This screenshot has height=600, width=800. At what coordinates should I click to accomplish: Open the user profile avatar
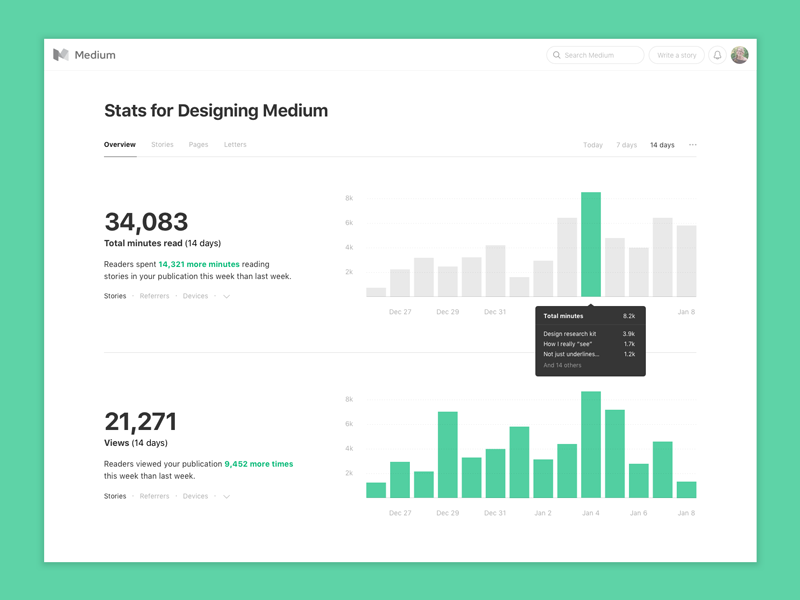click(x=739, y=55)
